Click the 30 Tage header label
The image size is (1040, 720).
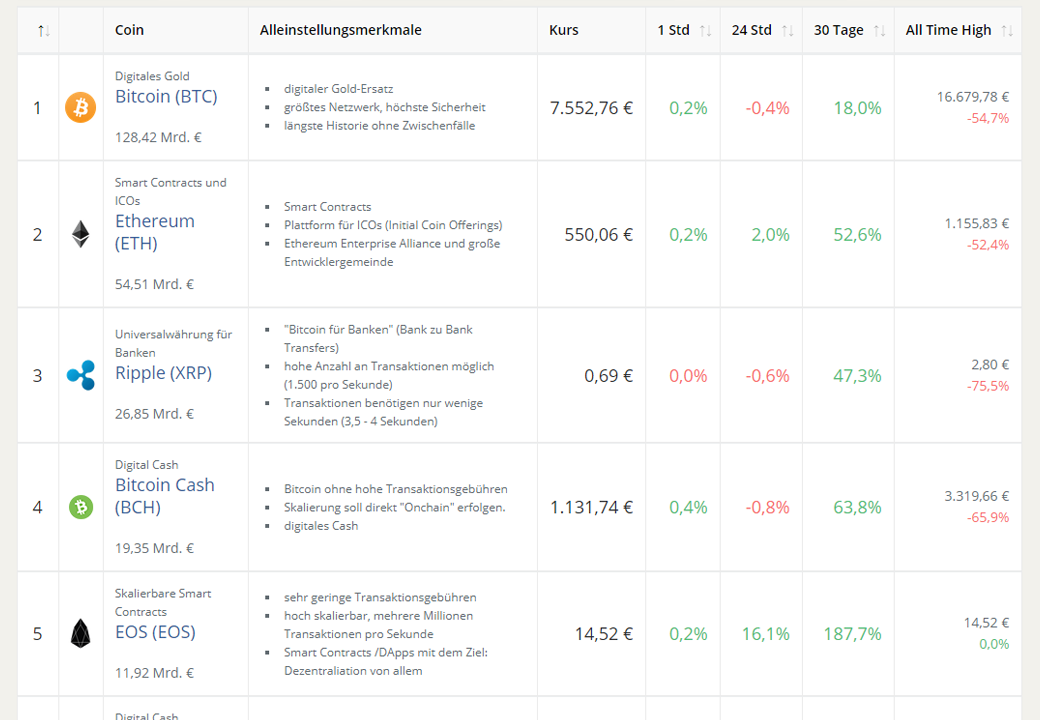click(838, 30)
